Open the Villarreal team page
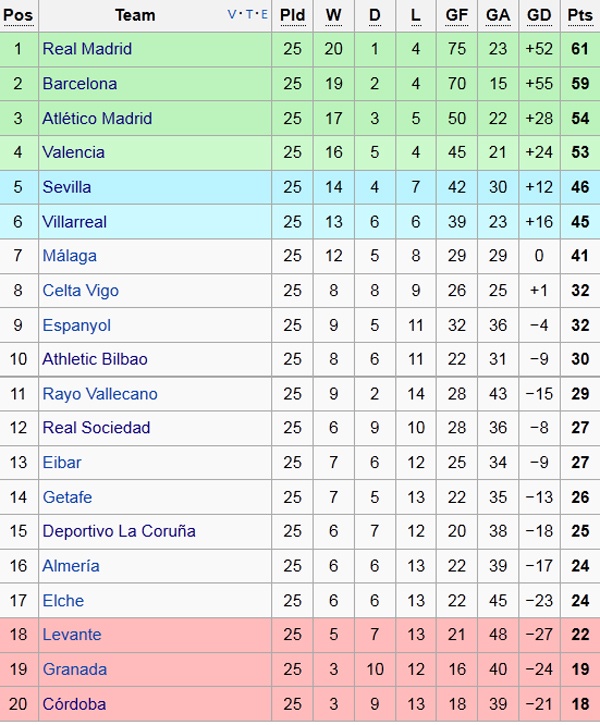 pos(74,221)
